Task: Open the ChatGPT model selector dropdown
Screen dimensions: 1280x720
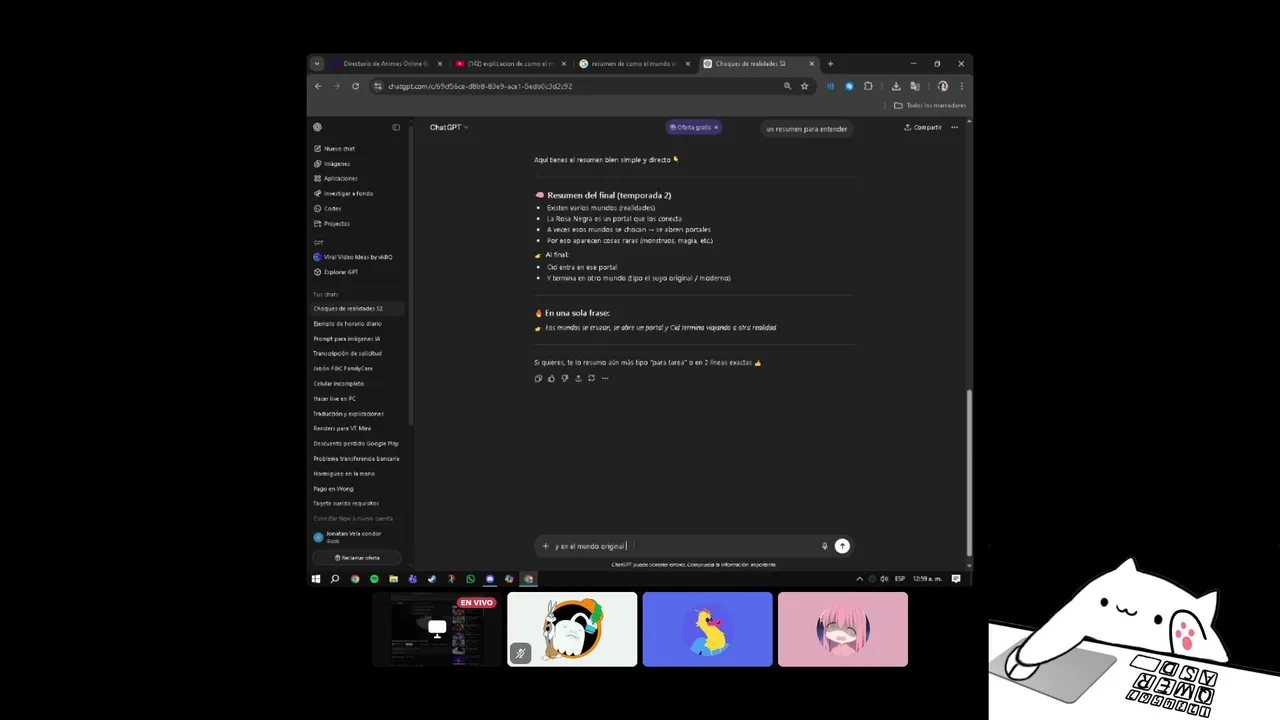Action: pos(449,127)
